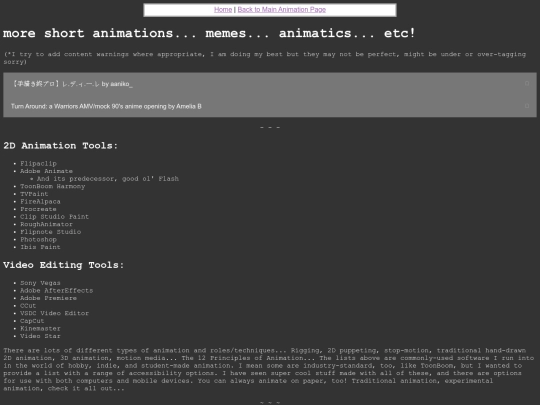The image size is (540, 405).
Task: Click the '2D Animation Tools:' heading
Action: click(61, 146)
